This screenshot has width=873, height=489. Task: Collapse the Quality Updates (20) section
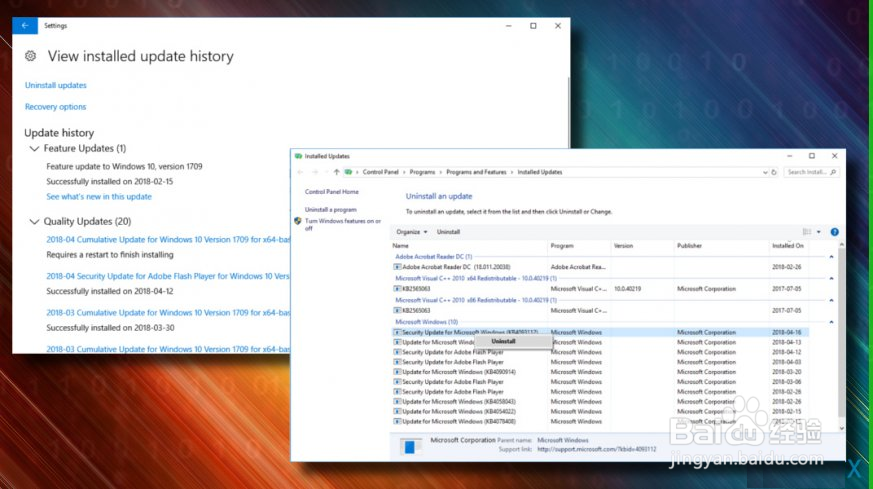pos(34,222)
